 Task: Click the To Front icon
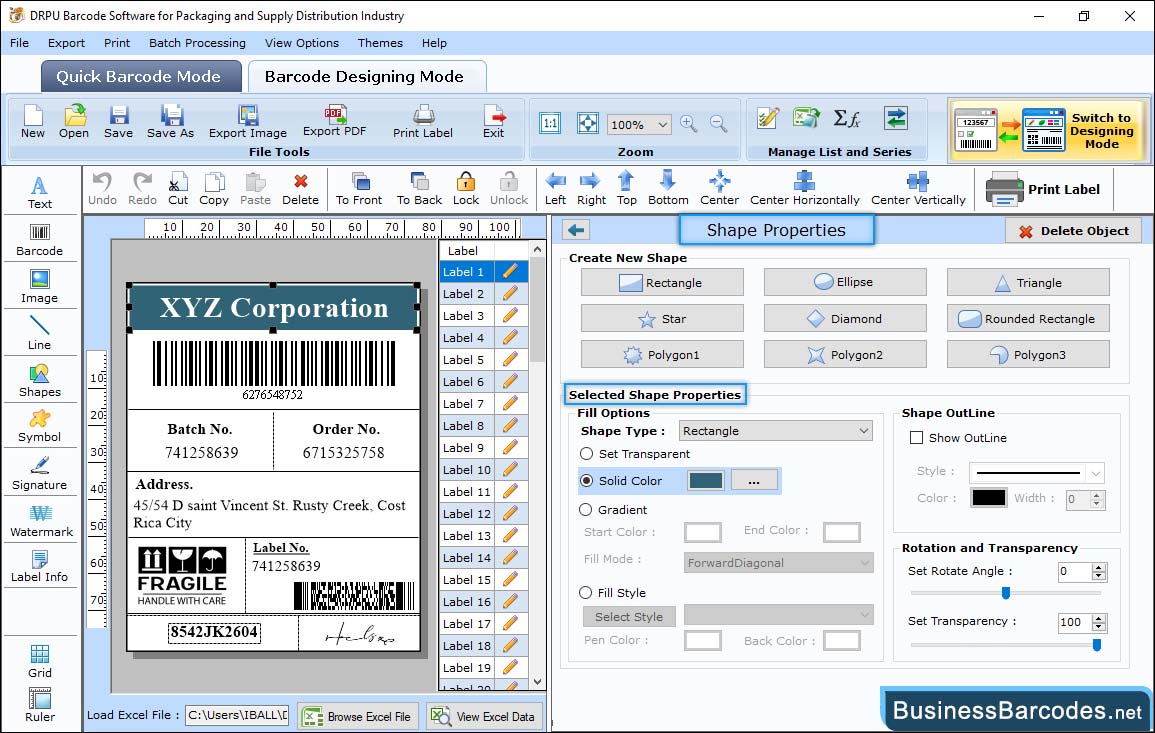pyautogui.click(x=360, y=181)
